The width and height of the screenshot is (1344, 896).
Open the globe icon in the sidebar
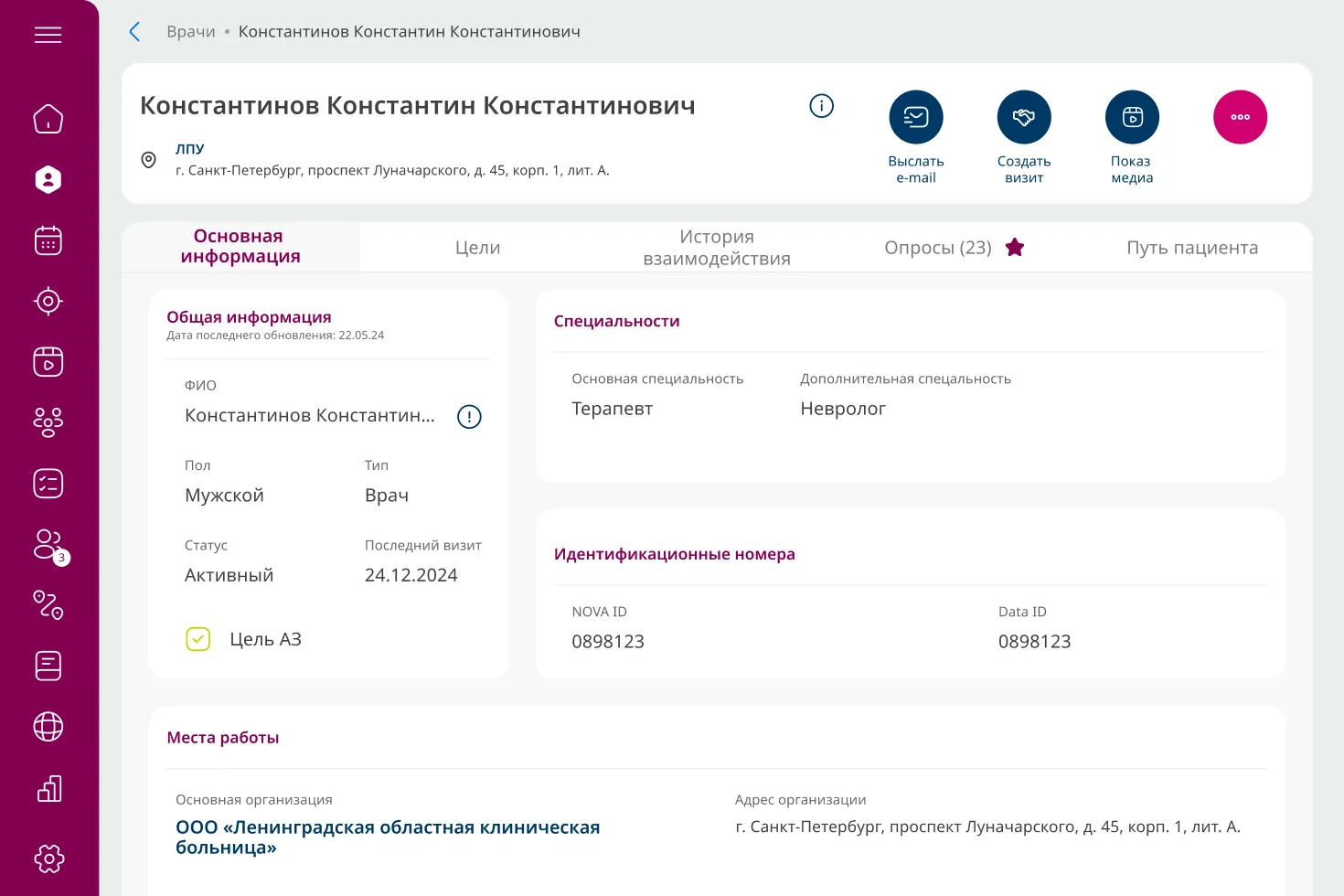click(x=48, y=727)
